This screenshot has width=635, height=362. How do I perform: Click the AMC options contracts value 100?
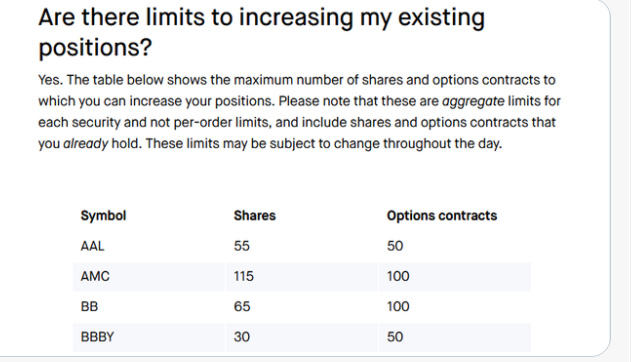tap(398, 276)
